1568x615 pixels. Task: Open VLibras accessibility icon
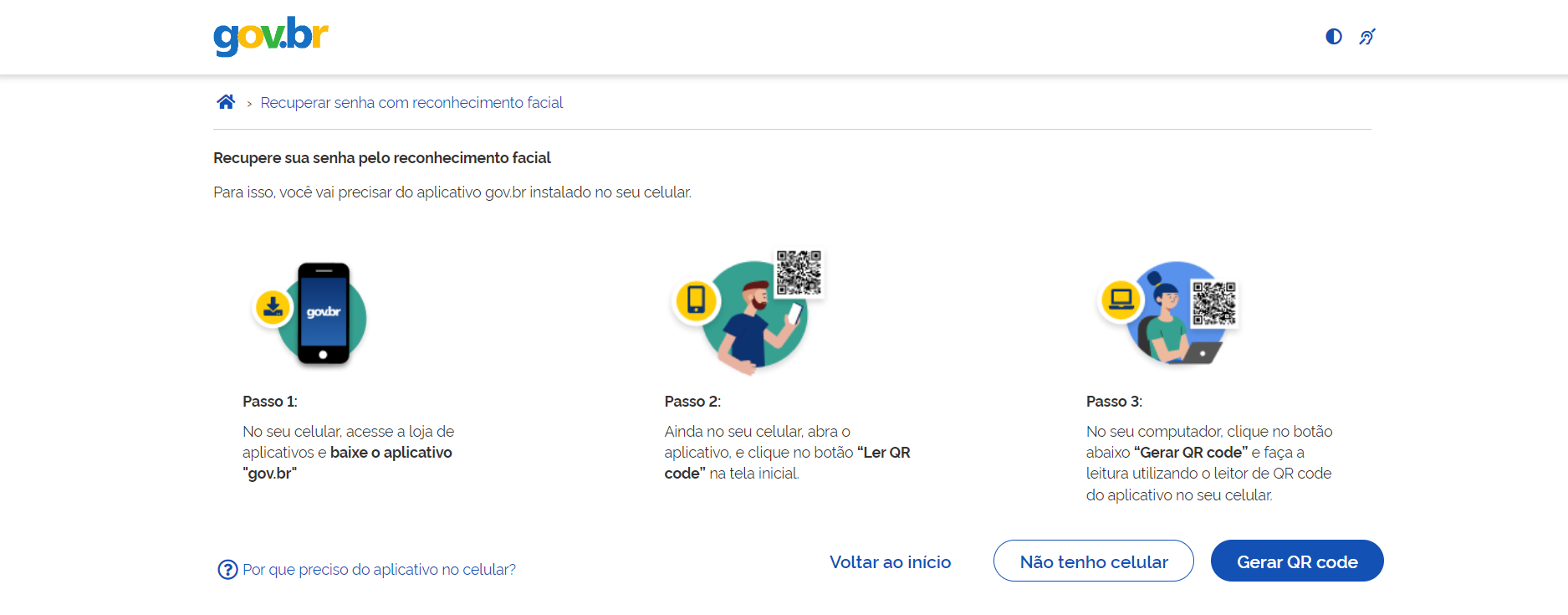pos(1367,37)
